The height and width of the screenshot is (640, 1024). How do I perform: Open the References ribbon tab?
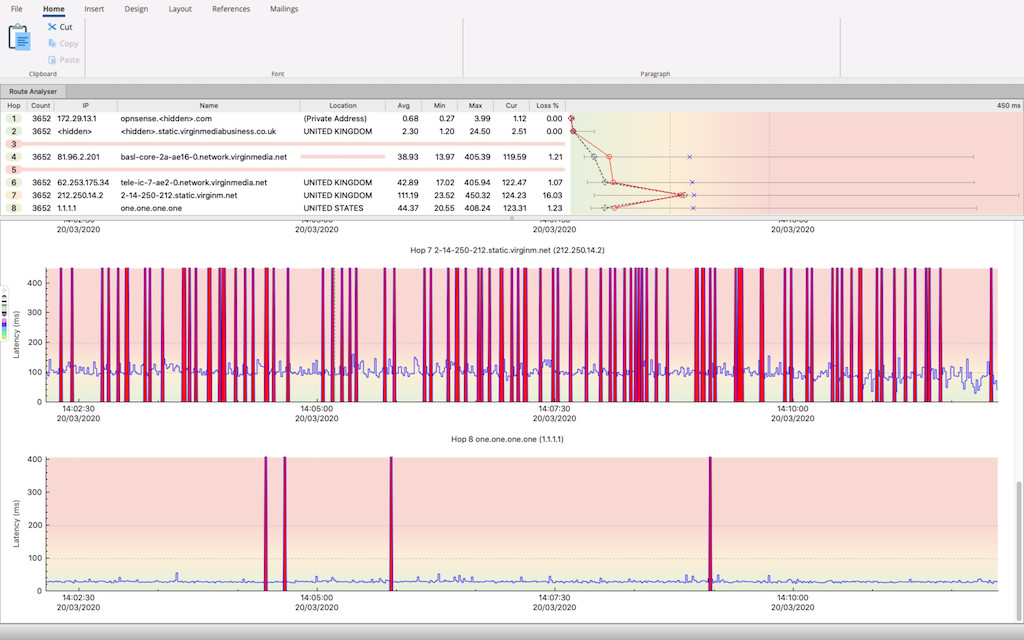[x=231, y=9]
